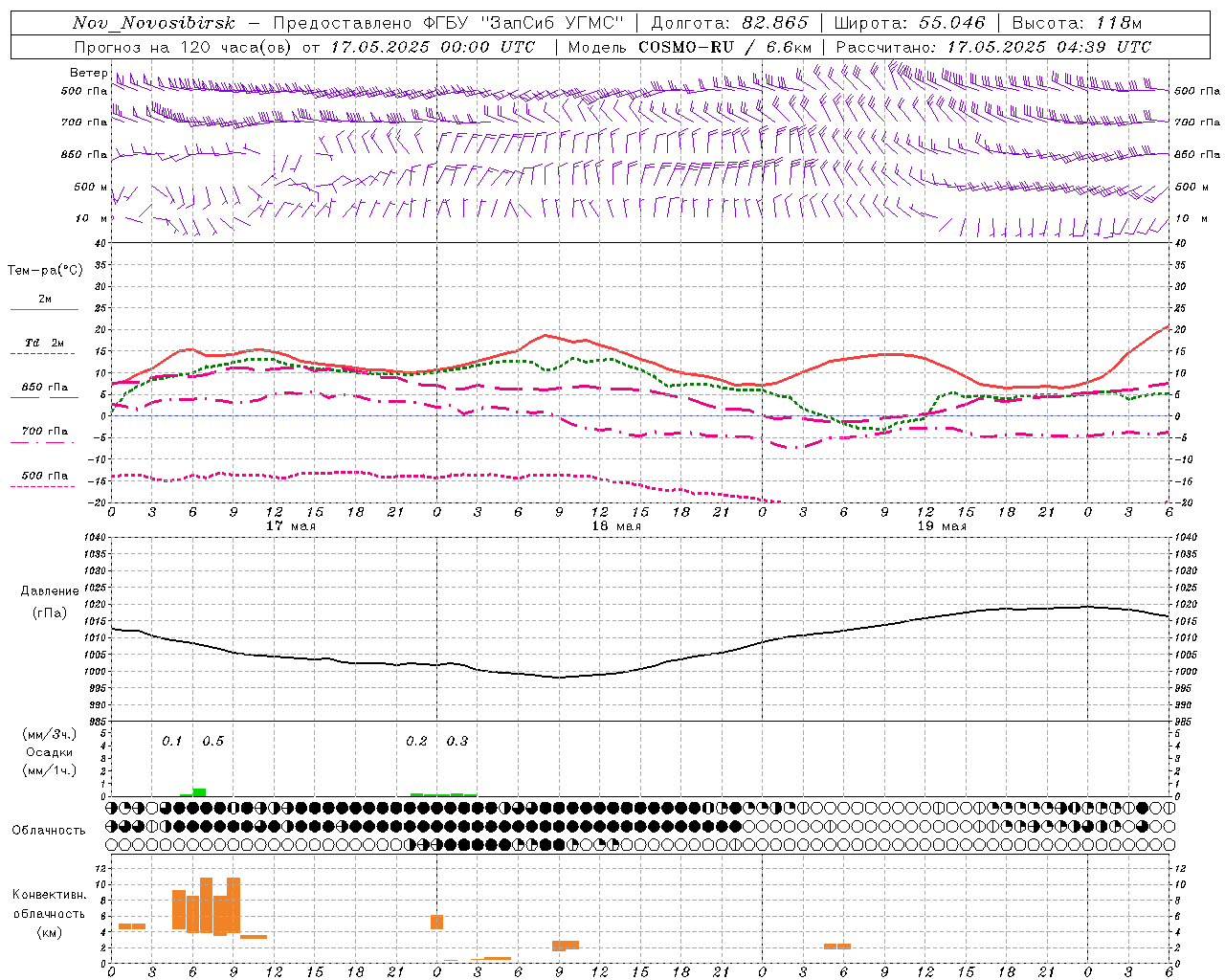The width and height of the screenshot is (1225, 980).
Task: Click the '17 мая' date label
Action: pos(290,526)
